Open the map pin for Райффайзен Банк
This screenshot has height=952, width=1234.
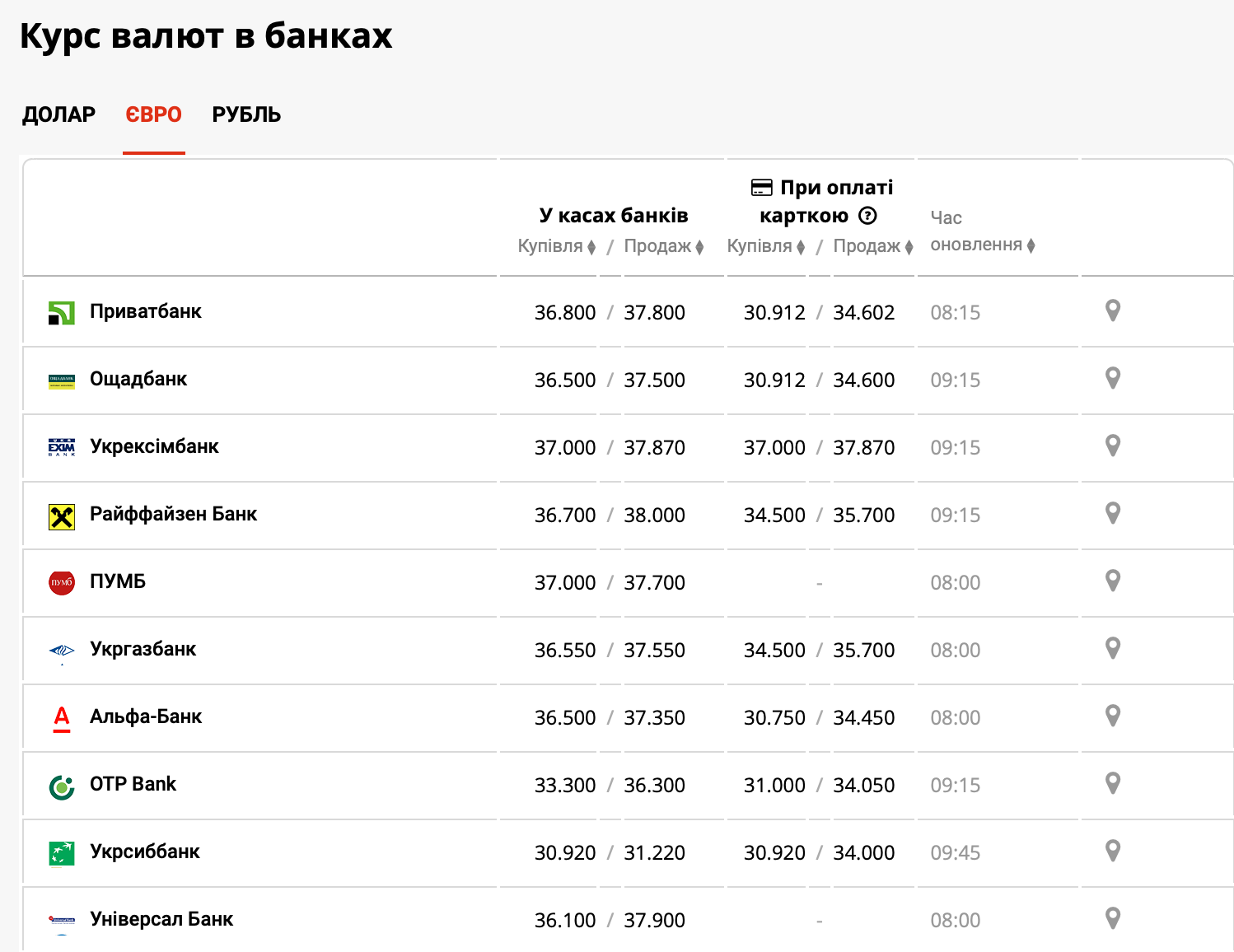click(x=1112, y=514)
